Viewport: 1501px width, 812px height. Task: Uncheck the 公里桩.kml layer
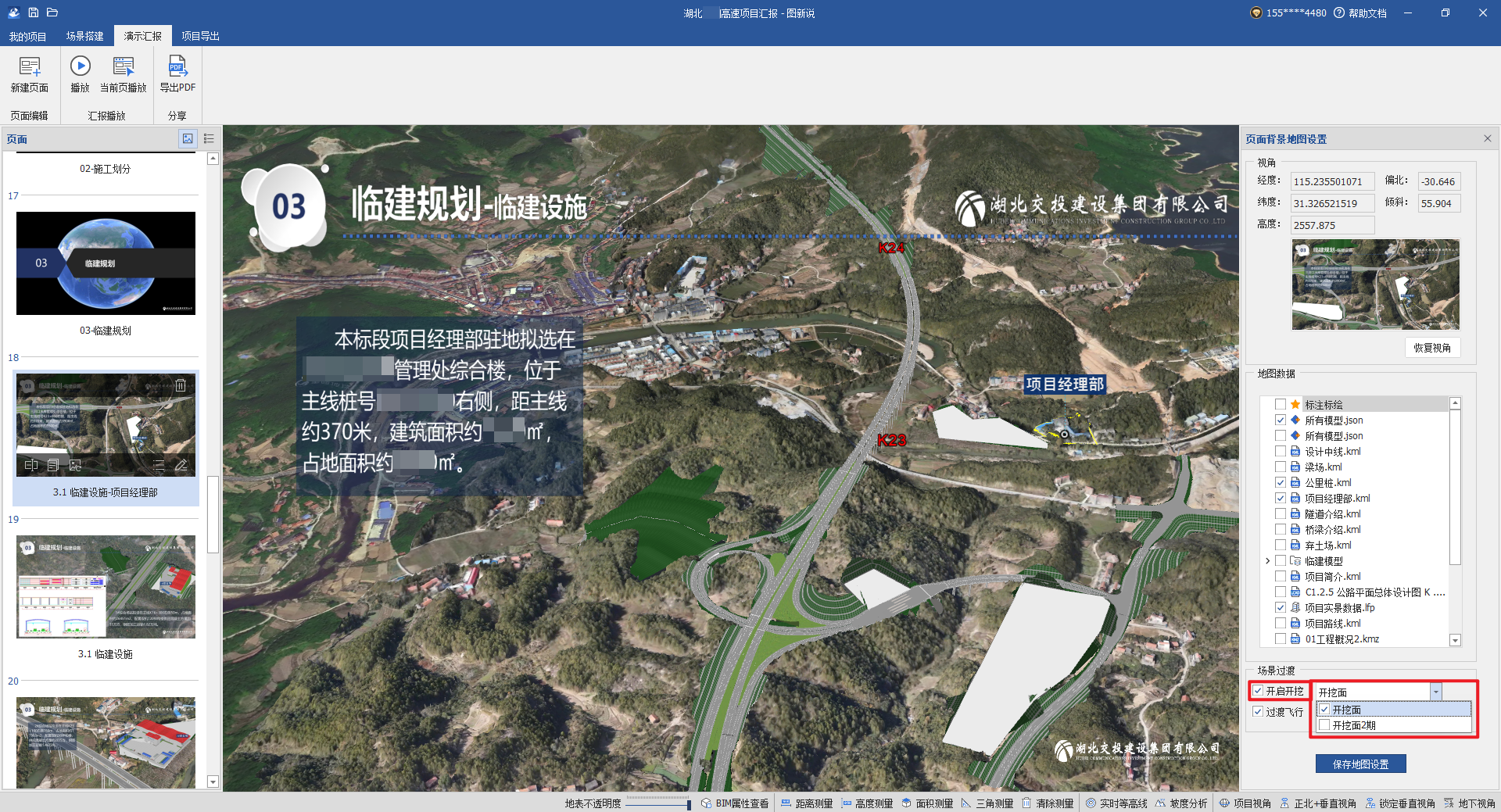(x=1281, y=483)
